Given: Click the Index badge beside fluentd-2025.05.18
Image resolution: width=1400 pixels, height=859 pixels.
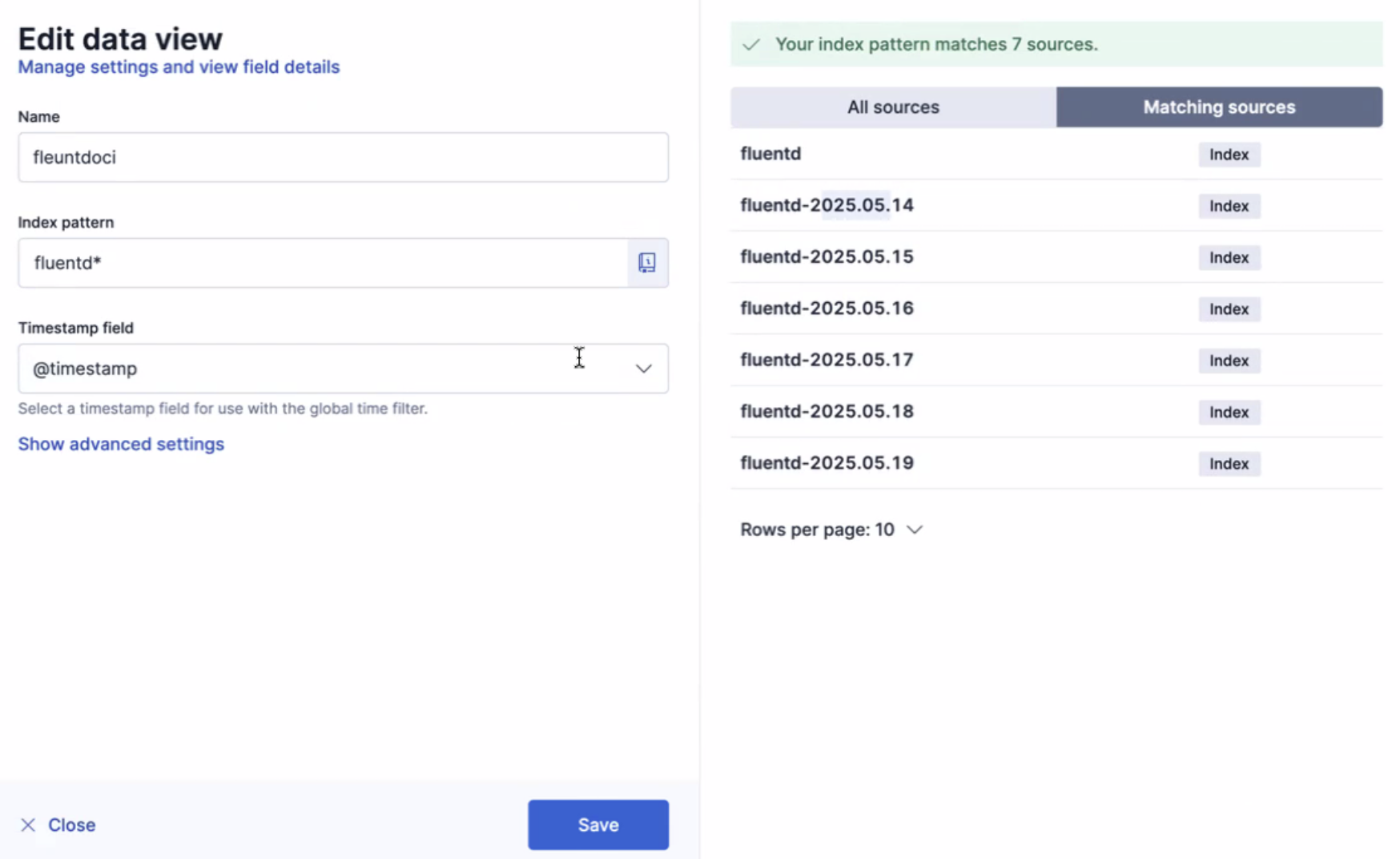Looking at the screenshot, I should (x=1229, y=412).
